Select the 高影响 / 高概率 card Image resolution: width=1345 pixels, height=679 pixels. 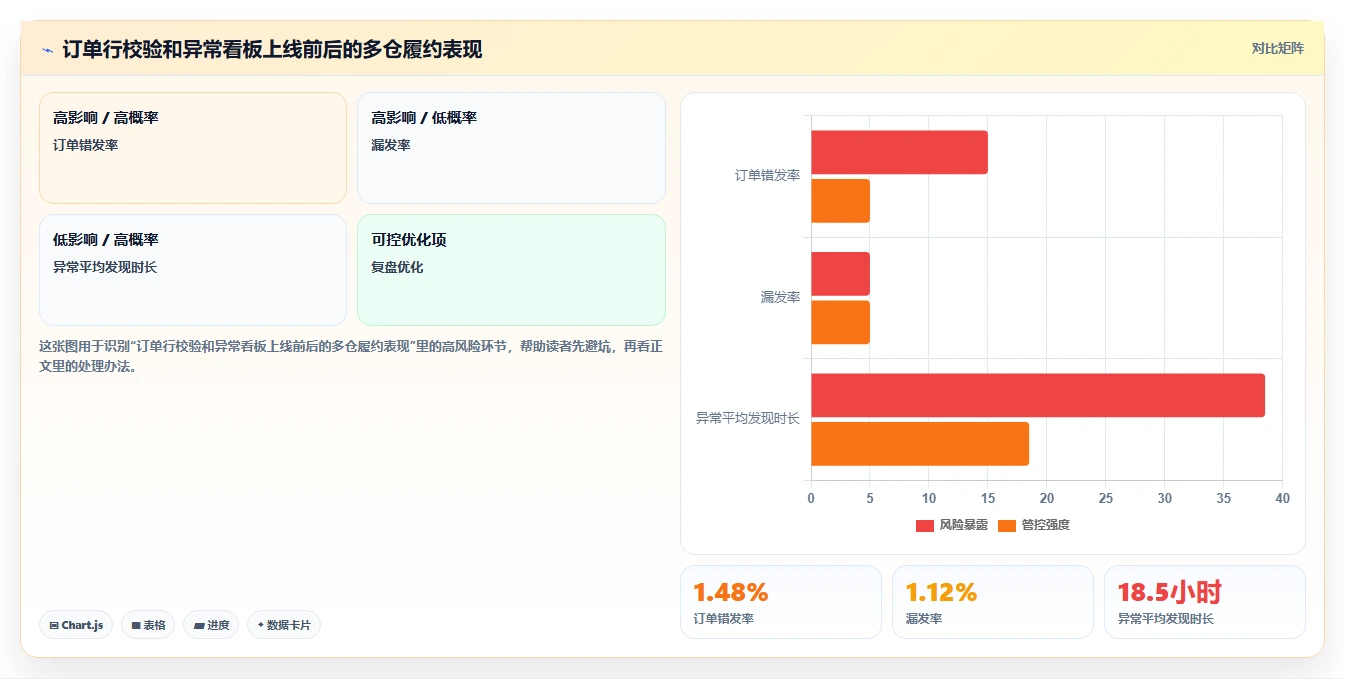[193, 148]
